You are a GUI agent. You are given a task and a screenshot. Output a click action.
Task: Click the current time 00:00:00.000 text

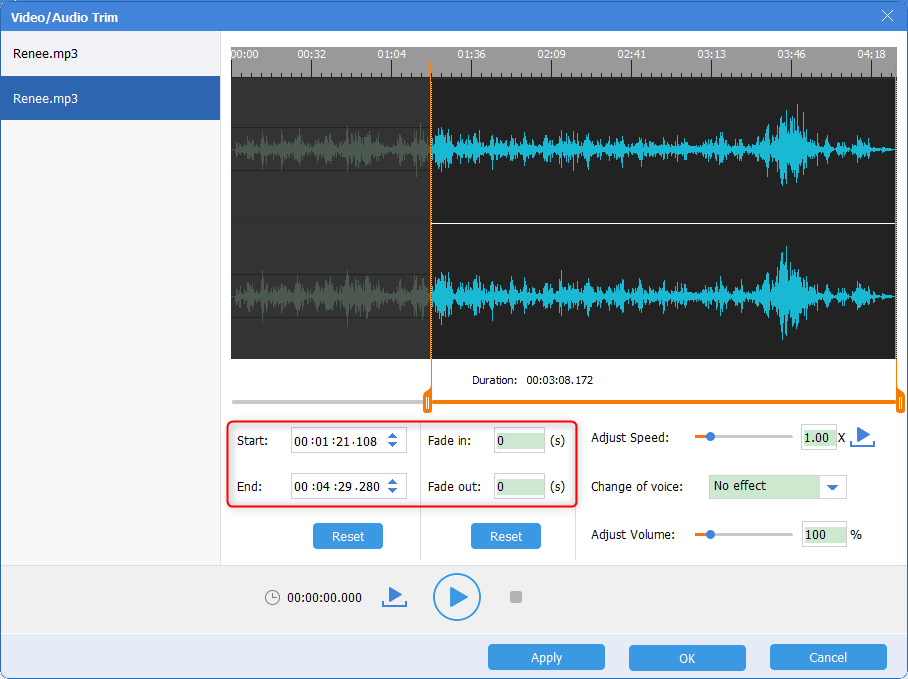tap(324, 597)
